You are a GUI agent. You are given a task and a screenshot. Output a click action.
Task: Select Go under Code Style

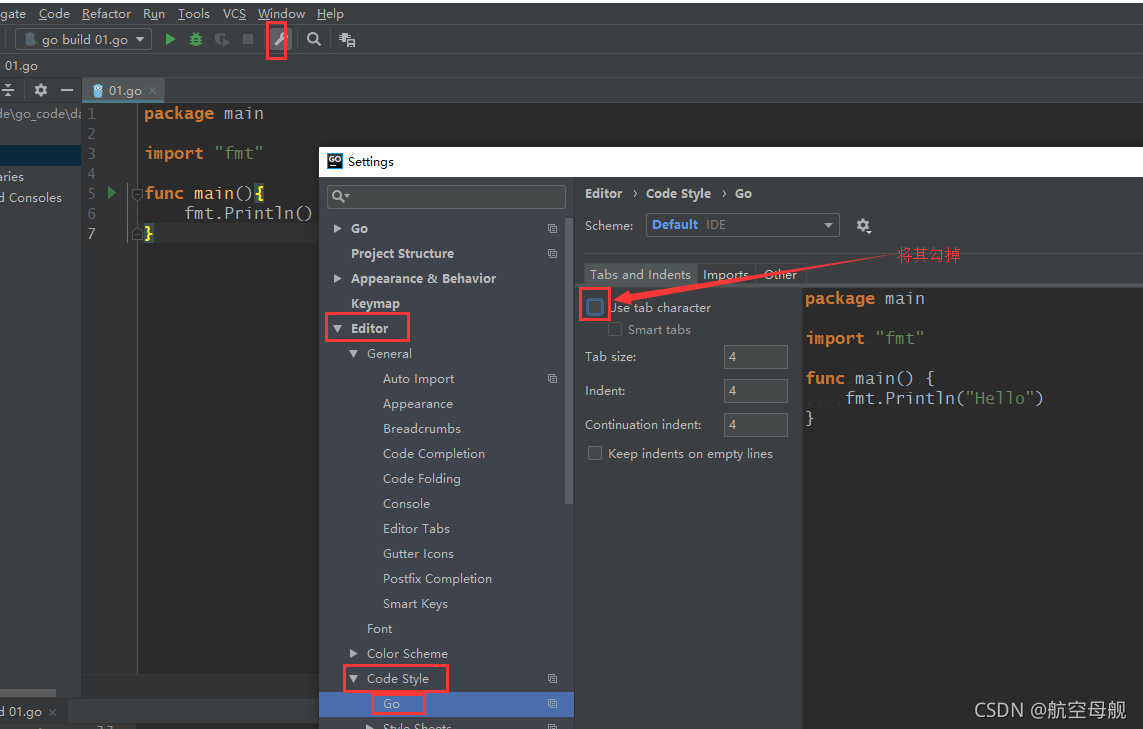(x=391, y=703)
